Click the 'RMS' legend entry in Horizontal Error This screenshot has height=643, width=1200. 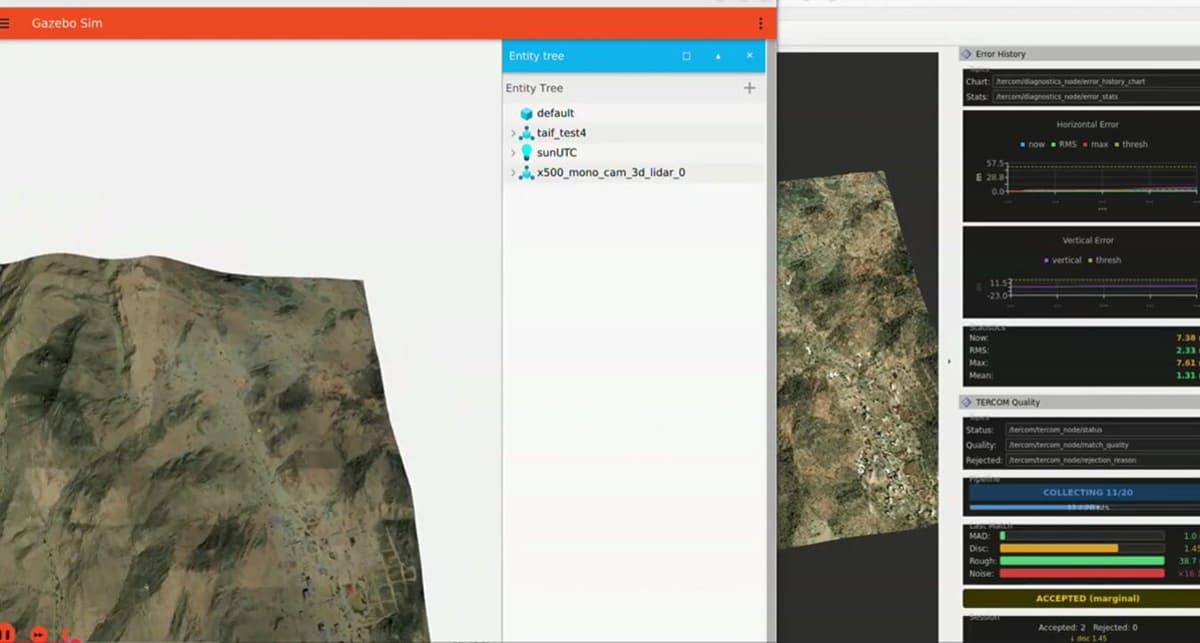(x=1065, y=144)
